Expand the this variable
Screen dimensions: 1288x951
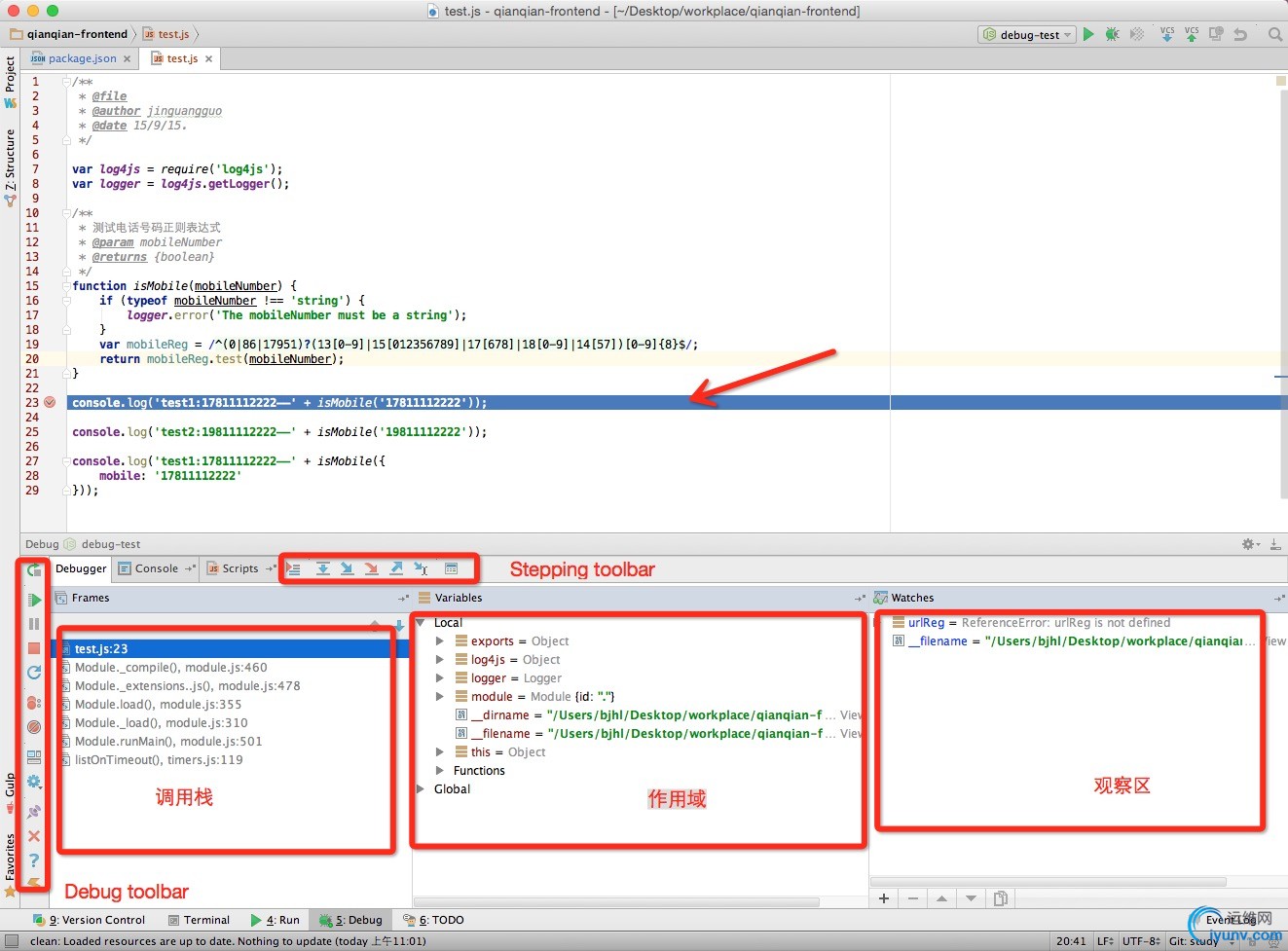click(439, 752)
